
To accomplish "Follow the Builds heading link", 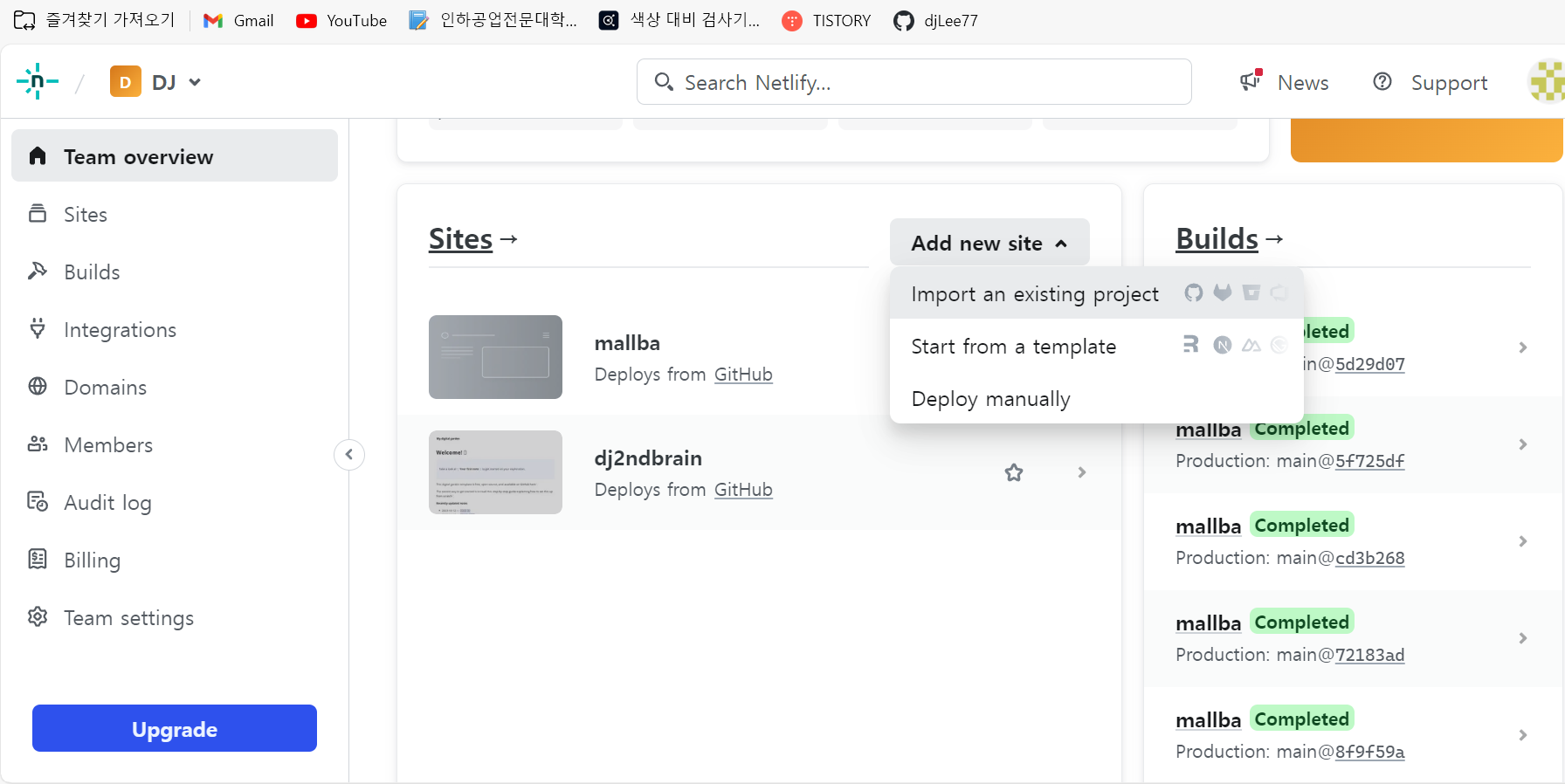I will coord(1230,238).
